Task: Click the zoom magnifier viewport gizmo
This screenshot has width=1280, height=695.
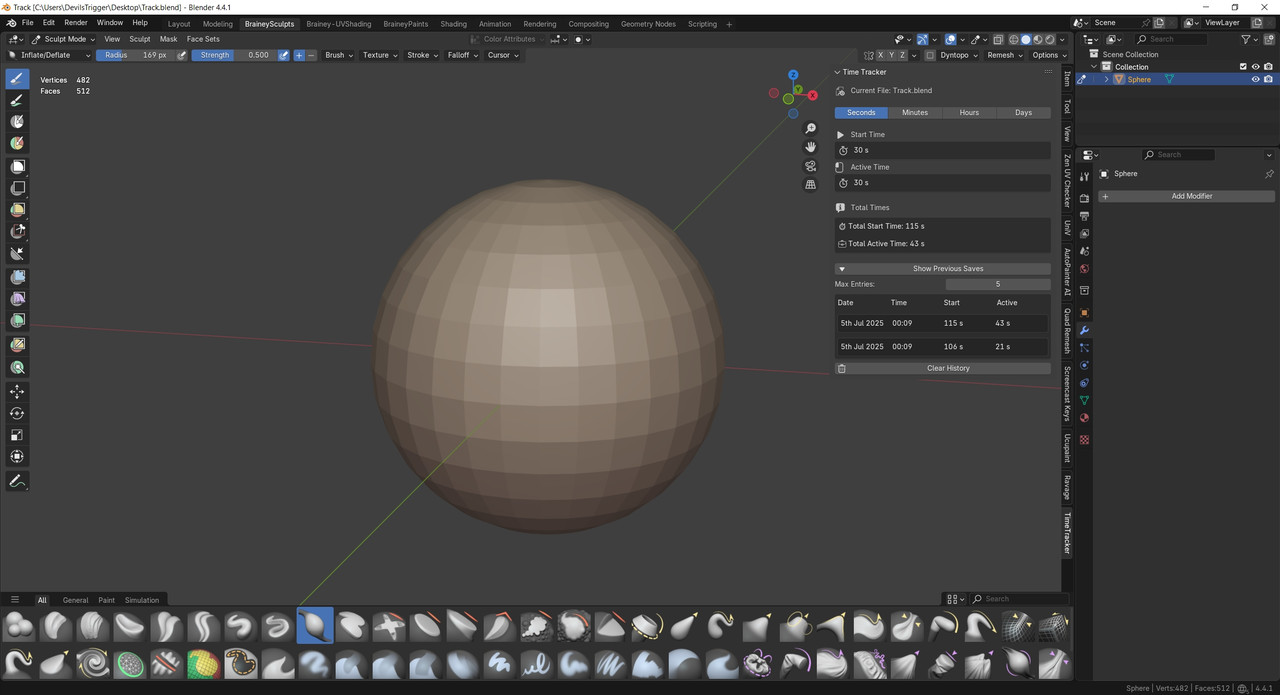Action: pyautogui.click(x=811, y=129)
